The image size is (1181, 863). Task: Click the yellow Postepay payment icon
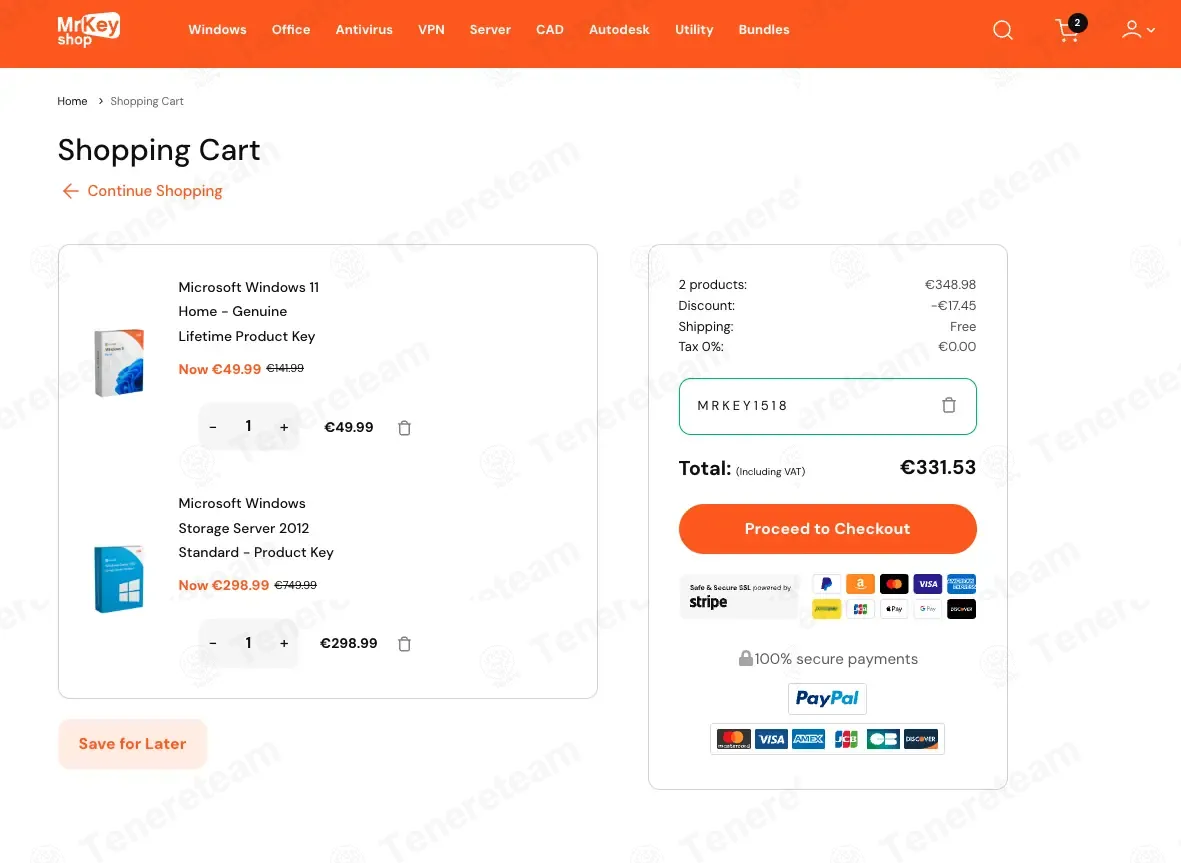[x=826, y=608]
